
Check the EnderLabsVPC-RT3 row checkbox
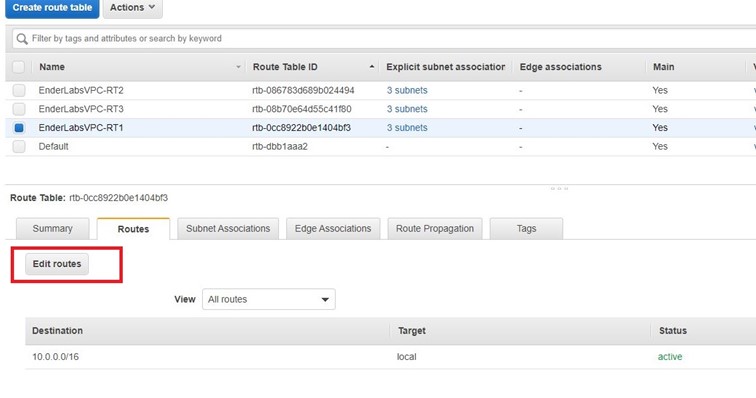[x=19, y=109]
